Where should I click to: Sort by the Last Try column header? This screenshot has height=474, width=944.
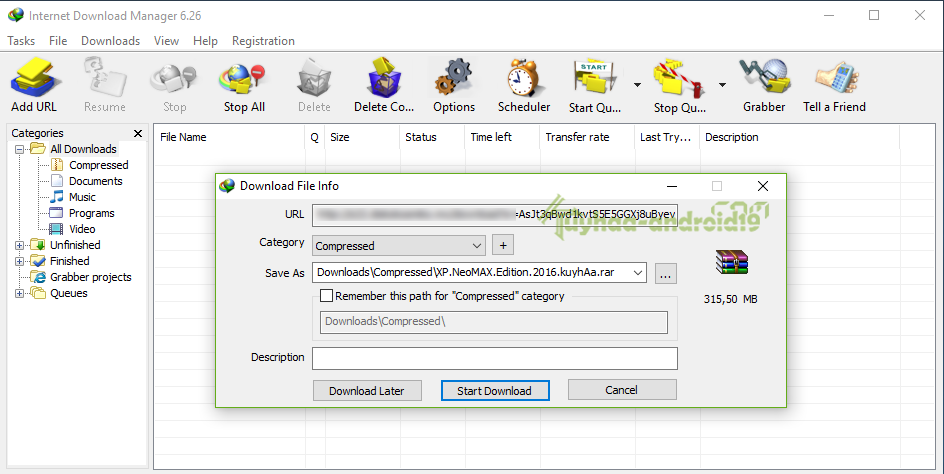[x=667, y=137]
